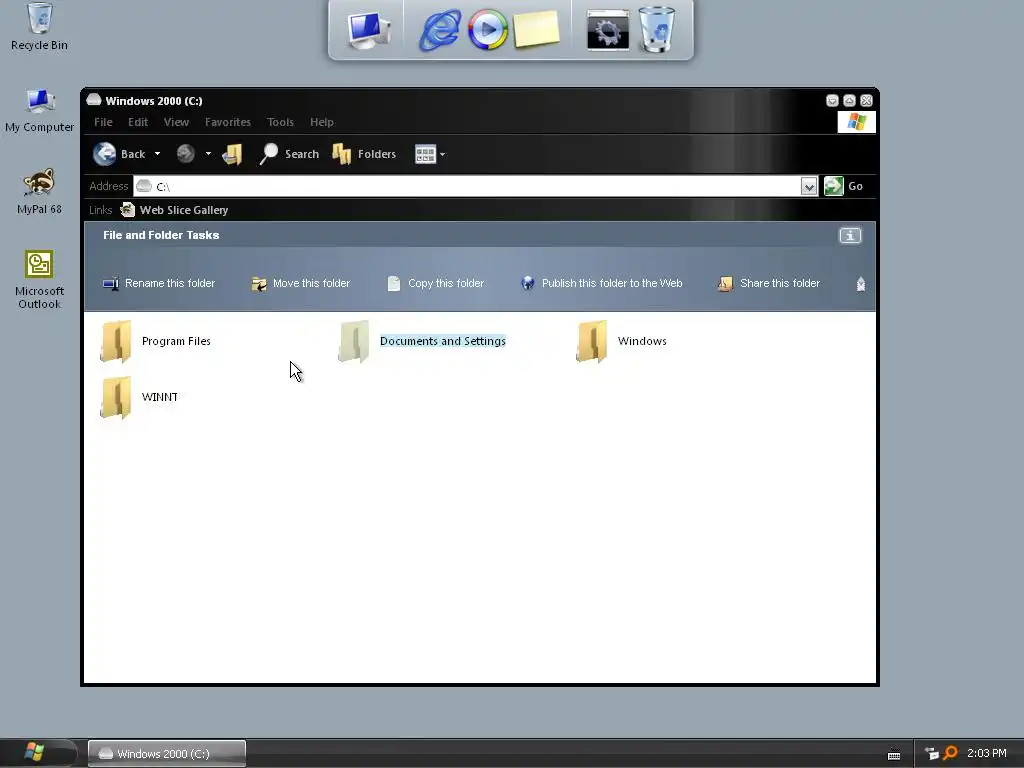Click the WINNT folder label
1024x768 pixels.
click(159, 397)
